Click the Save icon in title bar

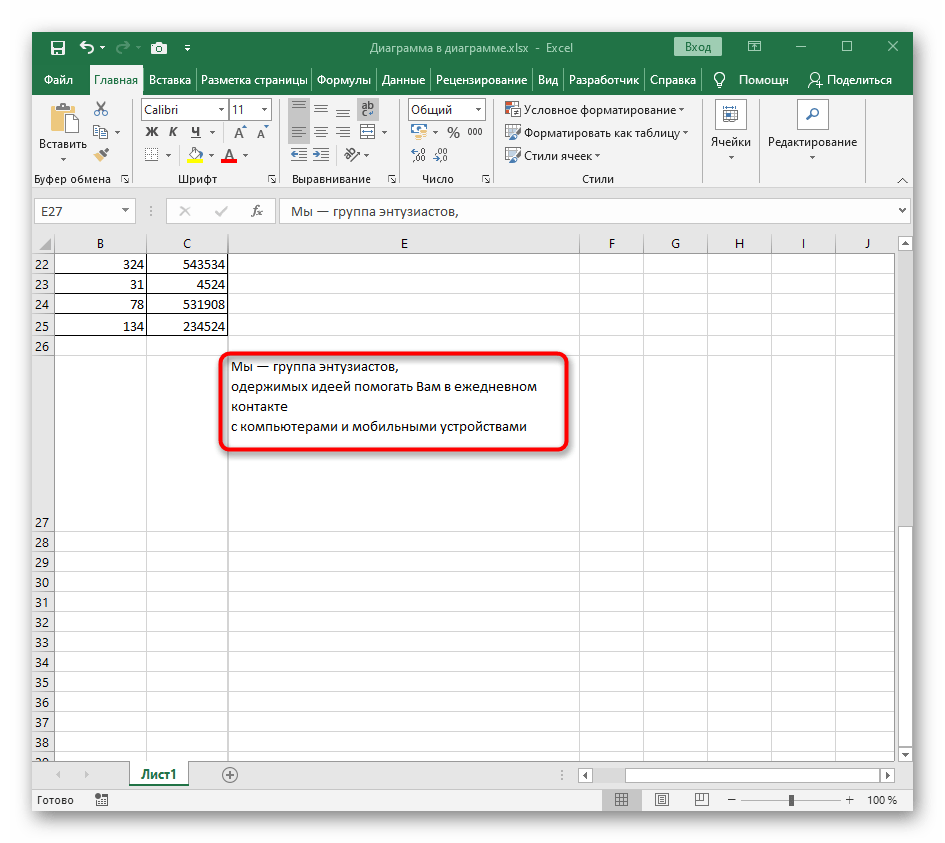(x=57, y=48)
